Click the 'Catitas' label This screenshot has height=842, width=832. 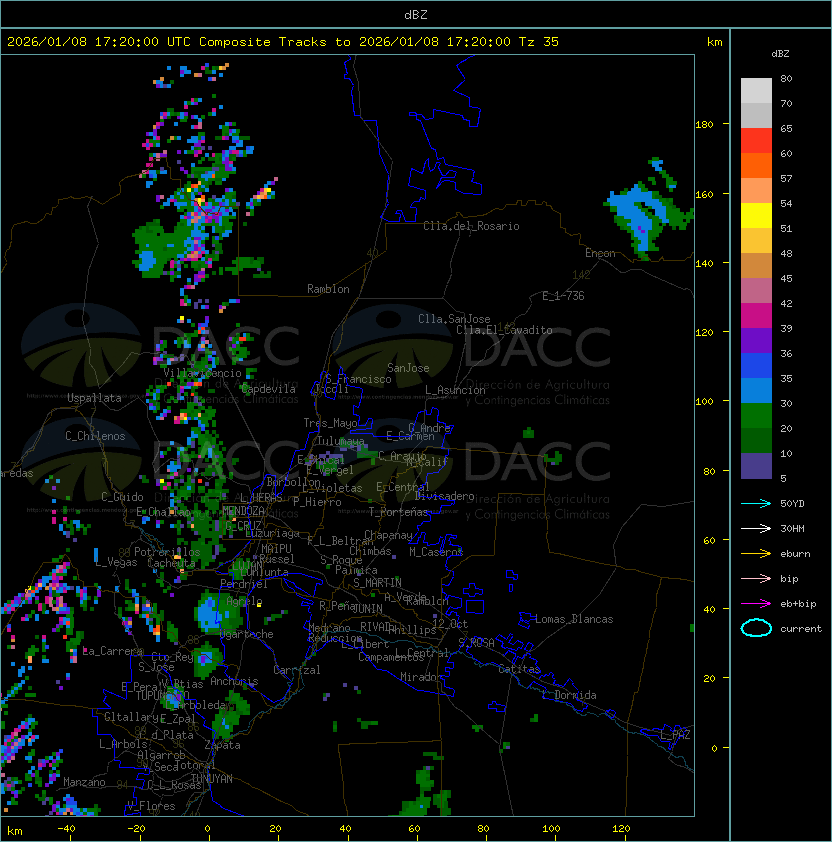[519, 669]
